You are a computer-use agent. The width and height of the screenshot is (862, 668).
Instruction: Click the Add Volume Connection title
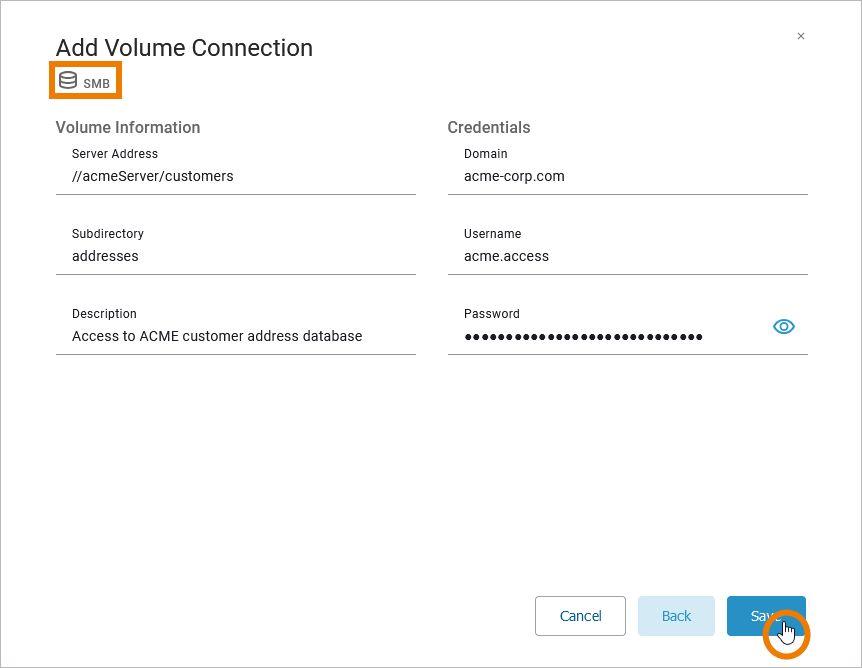click(x=184, y=48)
